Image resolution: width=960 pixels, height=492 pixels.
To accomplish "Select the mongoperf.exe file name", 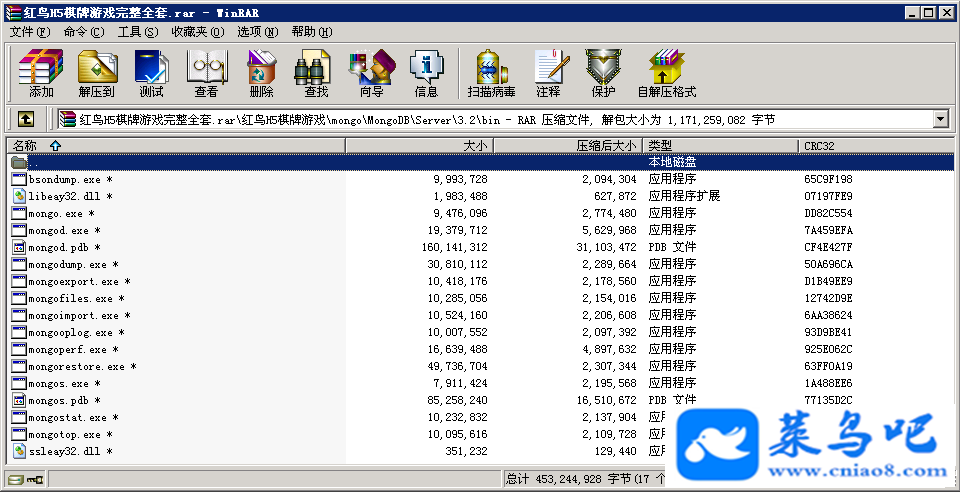I will click(x=67, y=350).
